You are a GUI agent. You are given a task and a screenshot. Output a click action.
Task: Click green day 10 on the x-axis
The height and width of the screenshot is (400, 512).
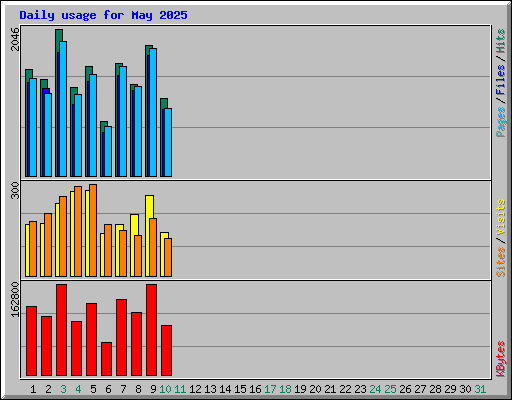click(165, 389)
